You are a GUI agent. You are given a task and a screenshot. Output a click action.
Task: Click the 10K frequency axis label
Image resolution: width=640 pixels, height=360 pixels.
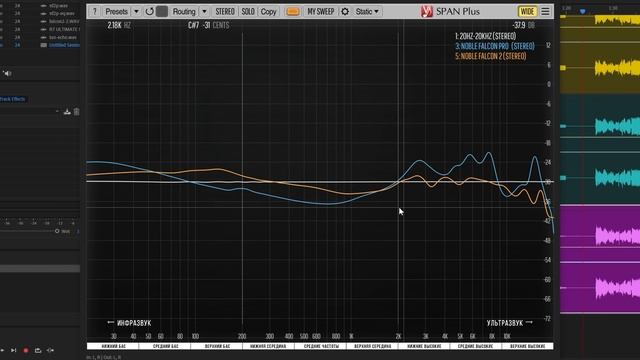point(507,336)
